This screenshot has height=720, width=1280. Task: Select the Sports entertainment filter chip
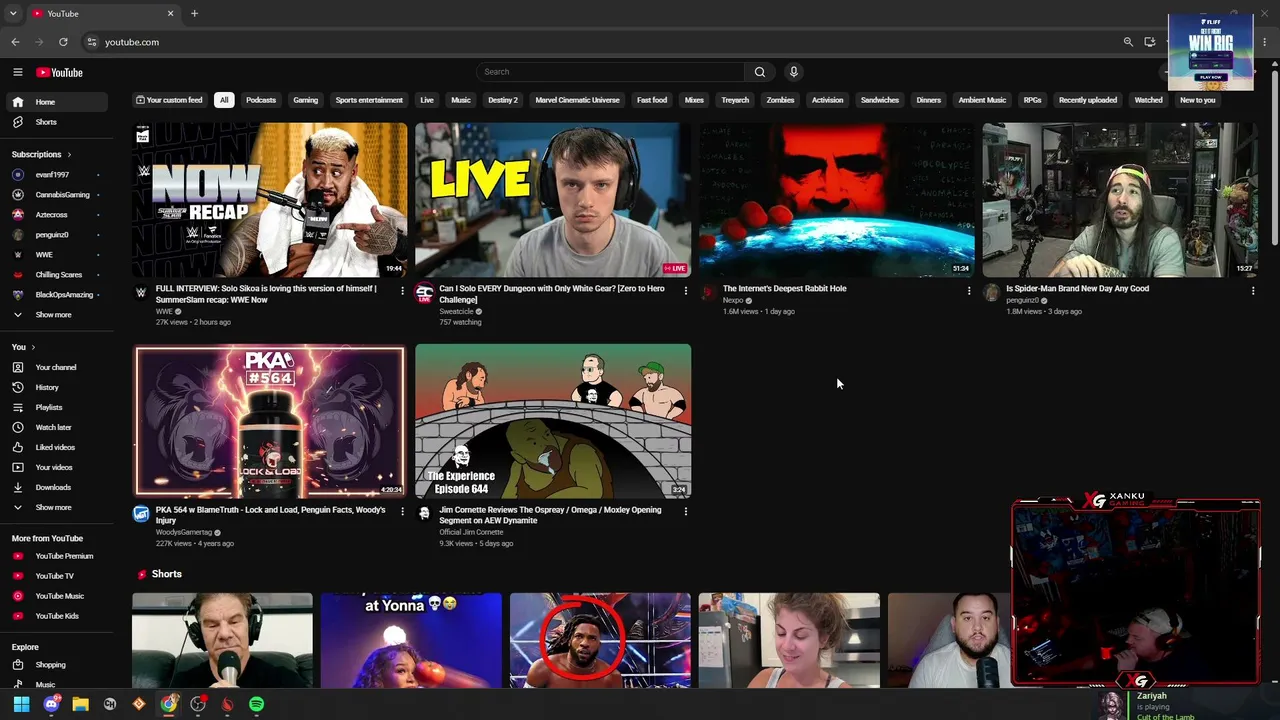click(x=369, y=100)
